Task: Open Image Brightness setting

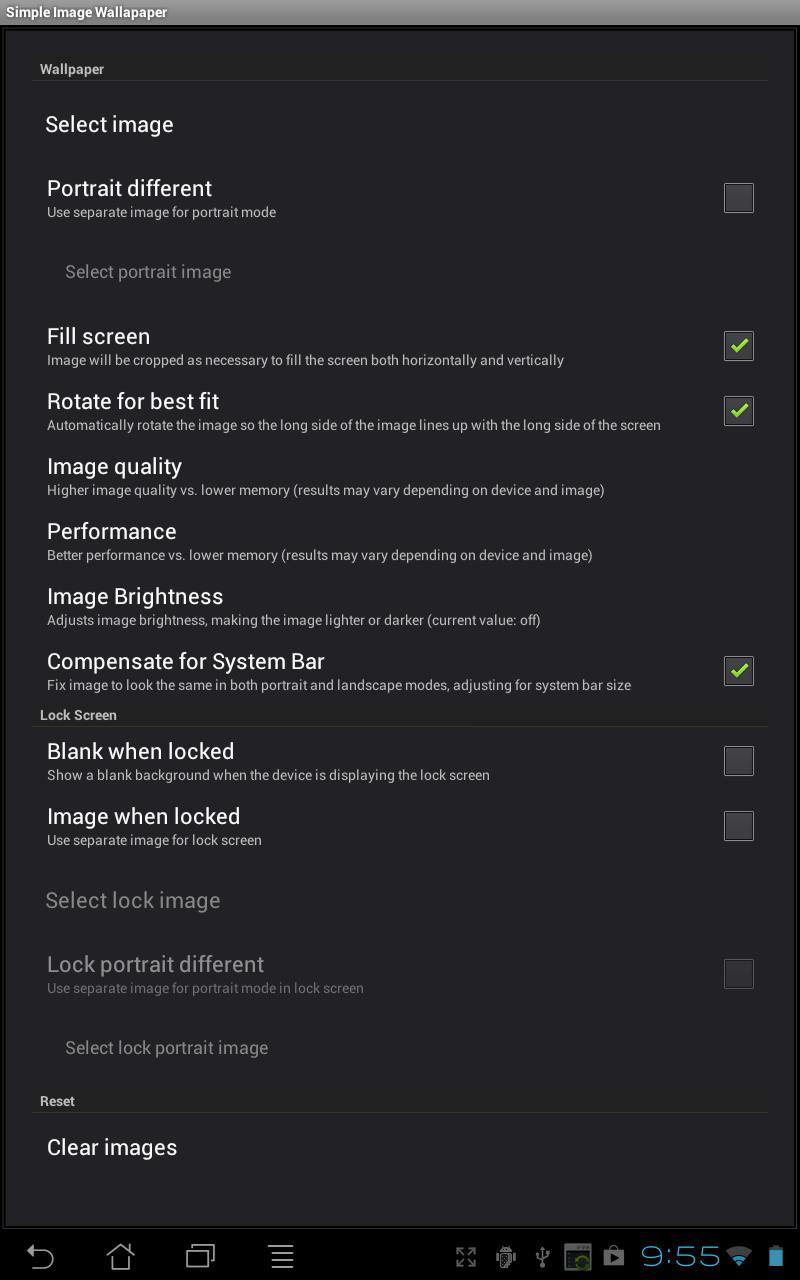Action: [x=293, y=606]
